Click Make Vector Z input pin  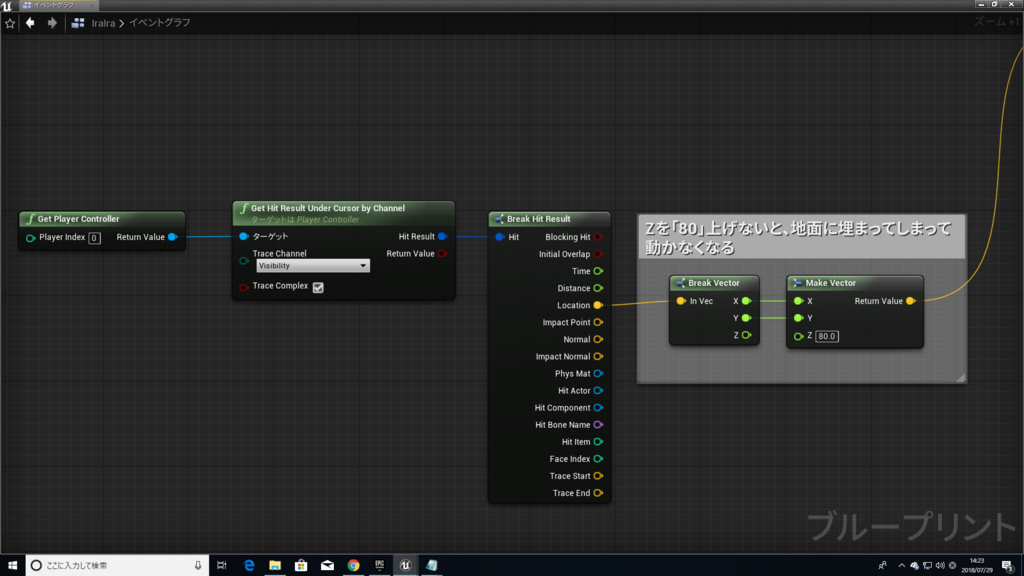point(798,336)
